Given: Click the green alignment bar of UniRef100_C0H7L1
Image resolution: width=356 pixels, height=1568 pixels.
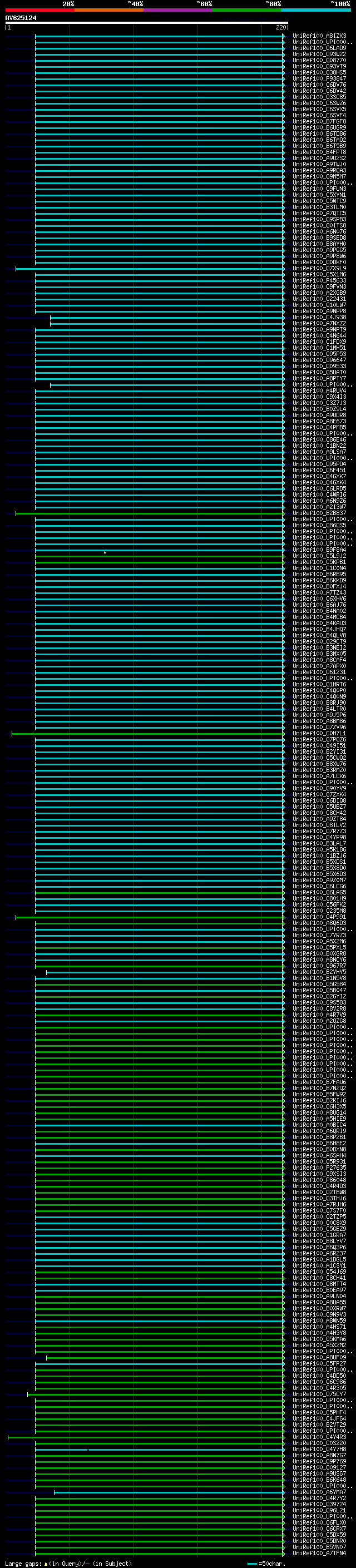Looking at the screenshot, I should [147, 734].
